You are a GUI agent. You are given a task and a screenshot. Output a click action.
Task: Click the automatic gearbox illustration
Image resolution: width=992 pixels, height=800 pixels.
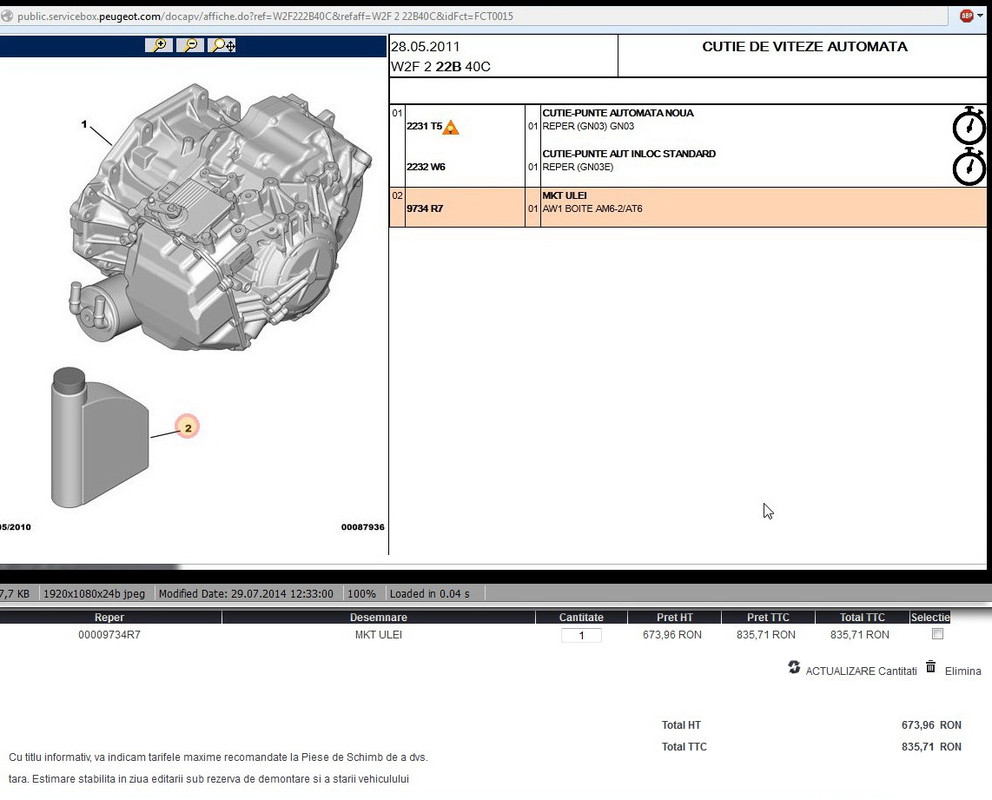220,216
